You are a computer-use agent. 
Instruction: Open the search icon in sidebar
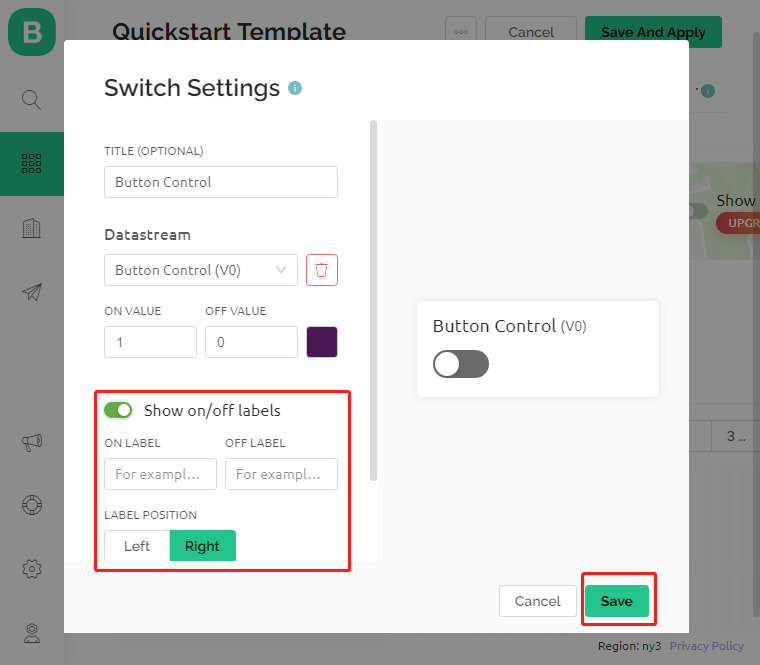click(32, 99)
